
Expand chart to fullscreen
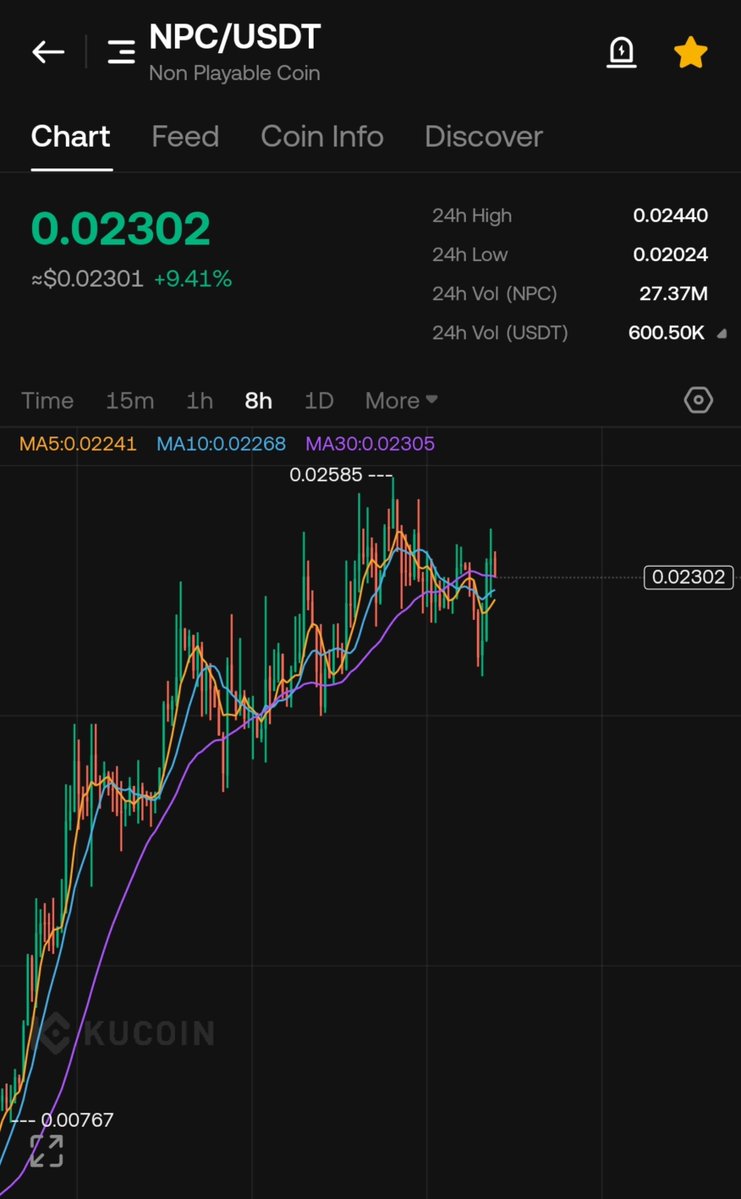47,1150
